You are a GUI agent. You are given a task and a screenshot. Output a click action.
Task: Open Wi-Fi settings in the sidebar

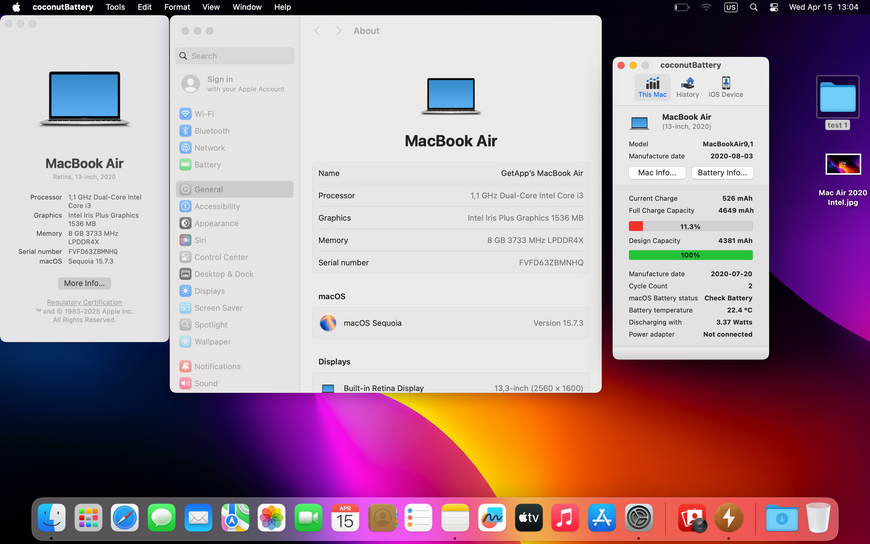235,114
